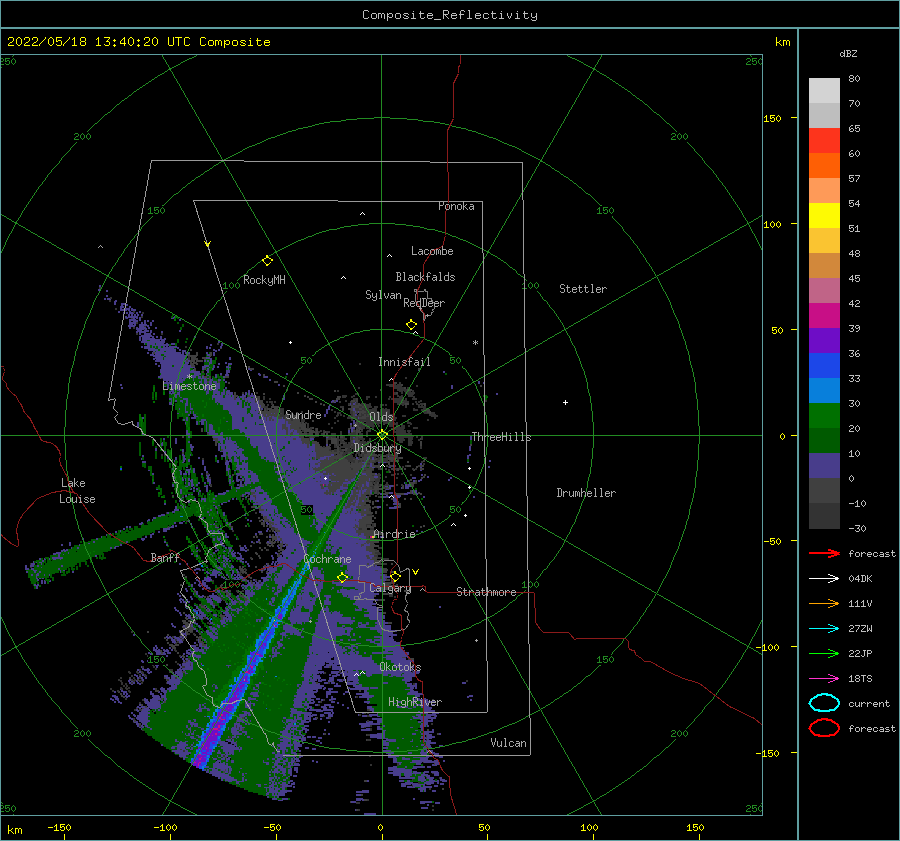Click the cyan 27ZW arrow icon
Image resolution: width=900 pixels, height=841 pixels.
point(824,629)
